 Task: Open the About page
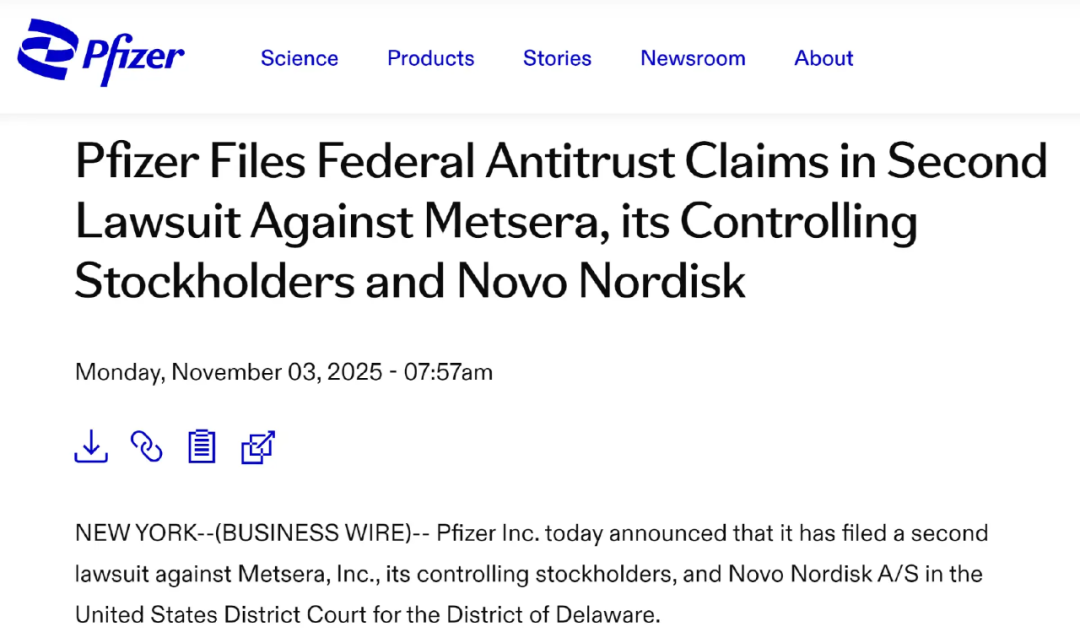[823, 58]
